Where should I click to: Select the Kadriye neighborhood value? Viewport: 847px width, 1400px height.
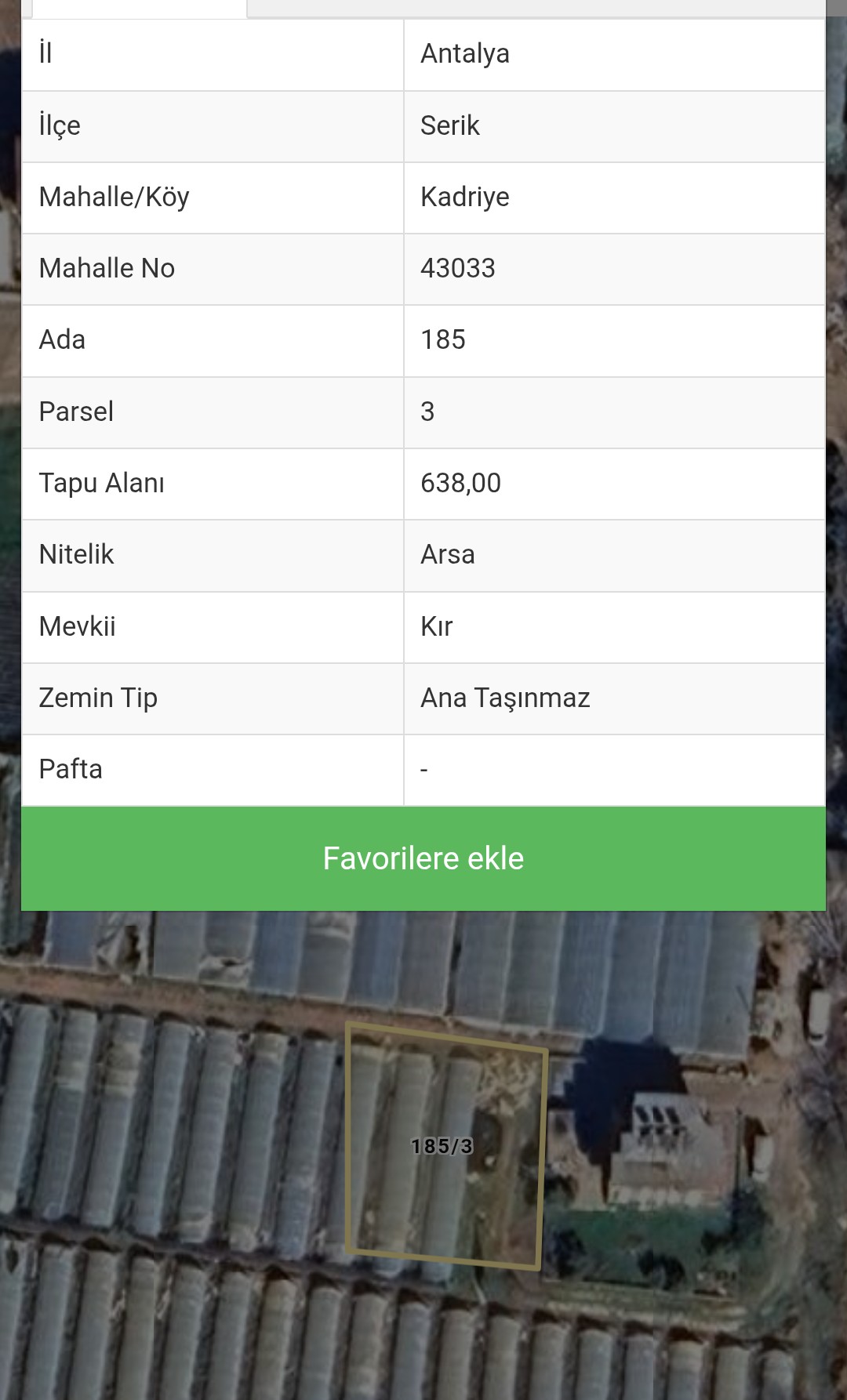465,197
